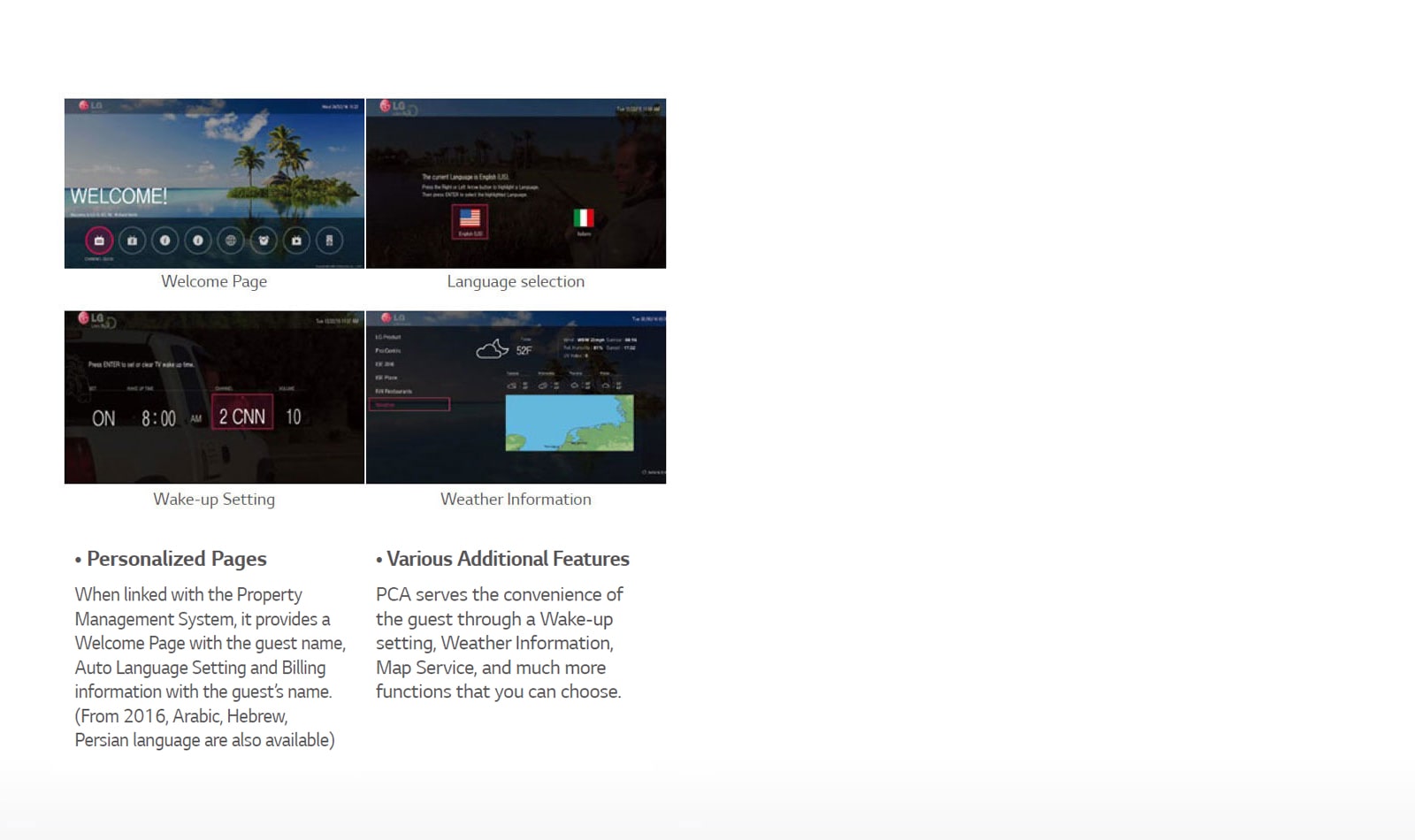Click the Personalized Pages heading
1415x840 pixels.
176,559
